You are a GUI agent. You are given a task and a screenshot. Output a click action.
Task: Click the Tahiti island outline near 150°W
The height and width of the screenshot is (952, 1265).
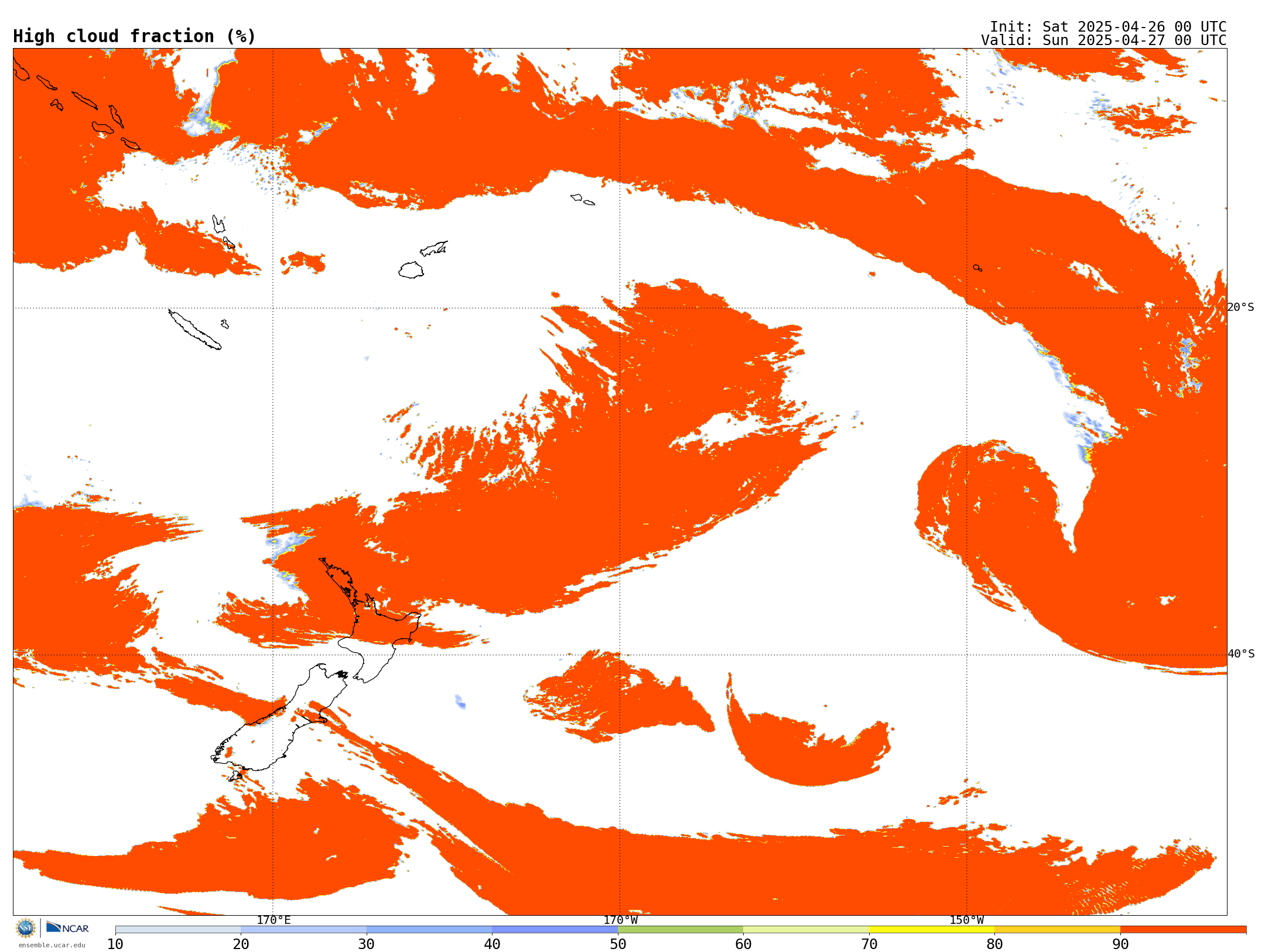[977, 268]
